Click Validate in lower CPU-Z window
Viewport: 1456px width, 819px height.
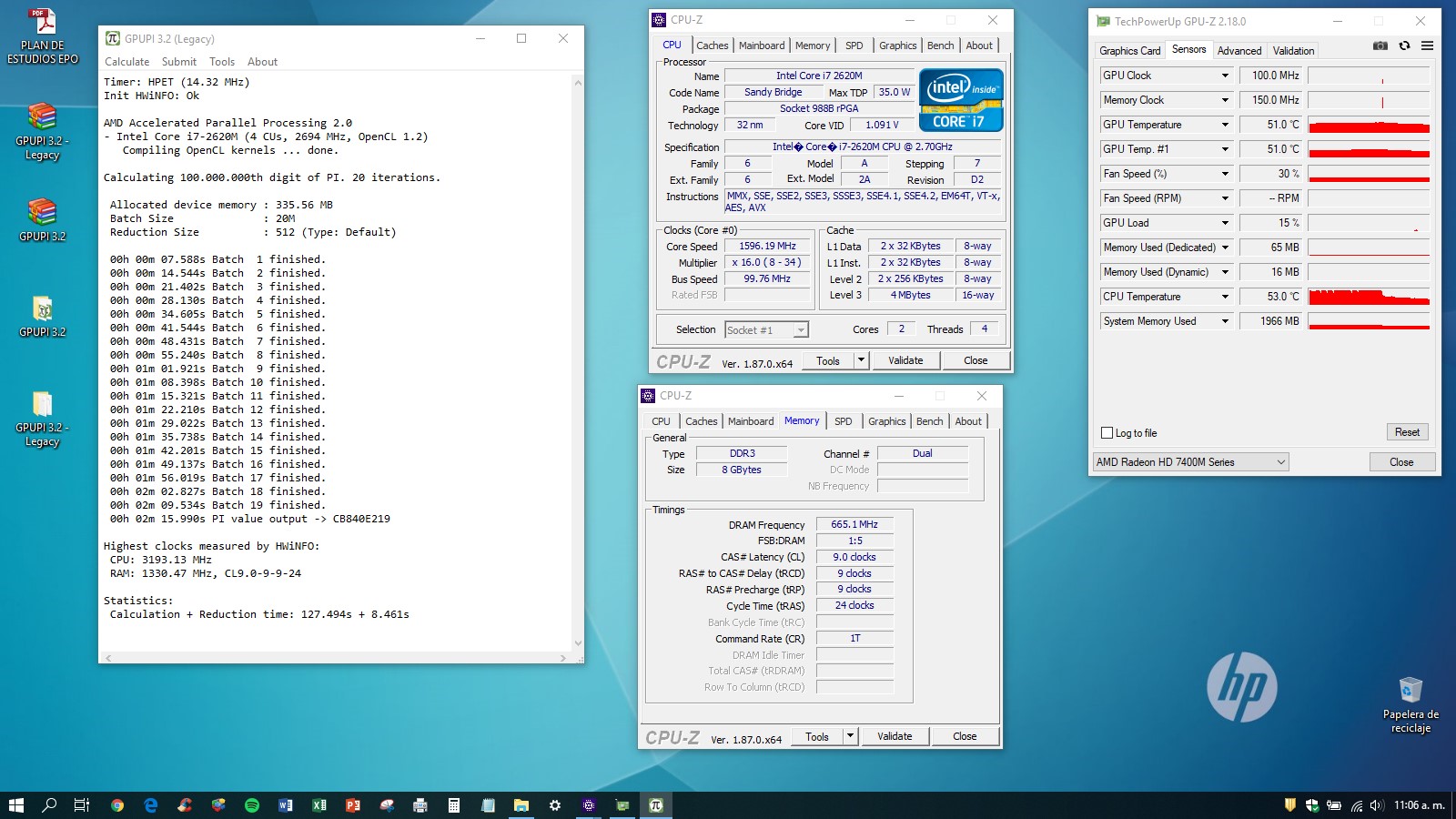(895, 736)
